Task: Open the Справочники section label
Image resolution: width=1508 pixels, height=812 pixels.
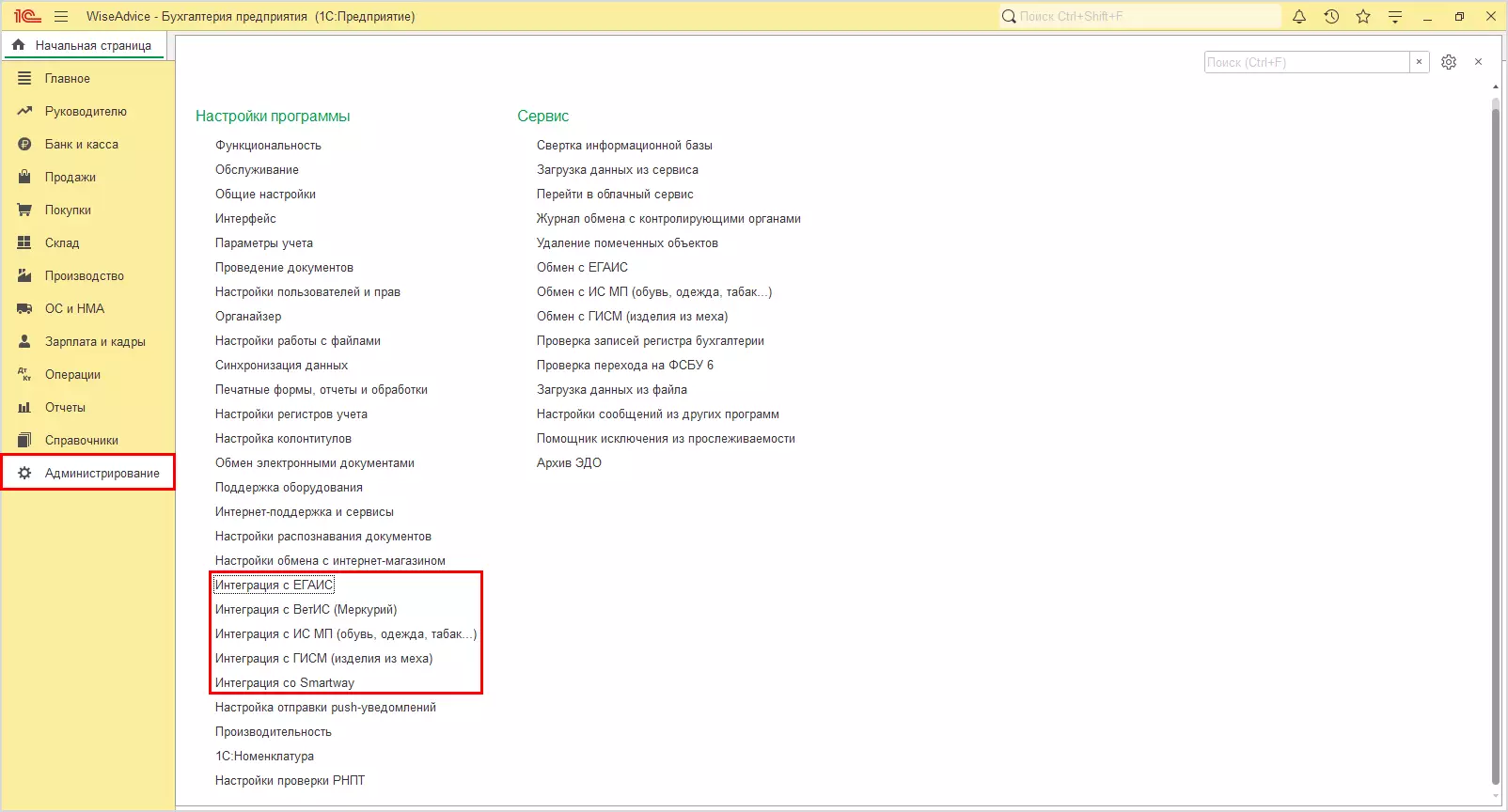Action: 82,441
